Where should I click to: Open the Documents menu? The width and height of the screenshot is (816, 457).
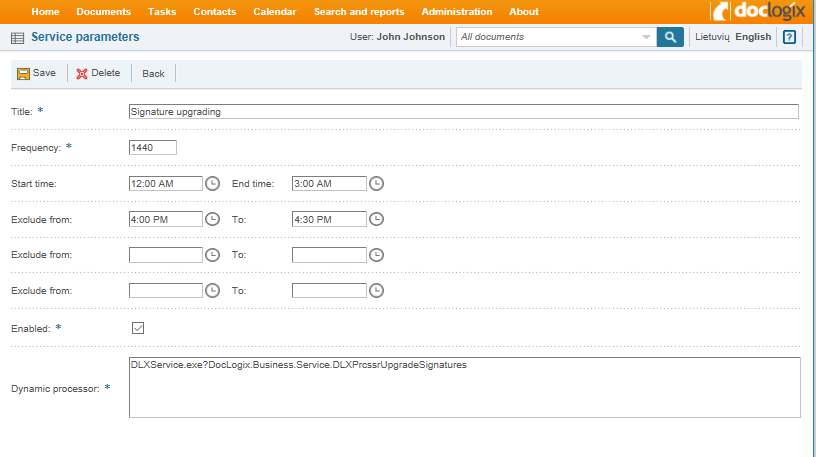(103, 12)
